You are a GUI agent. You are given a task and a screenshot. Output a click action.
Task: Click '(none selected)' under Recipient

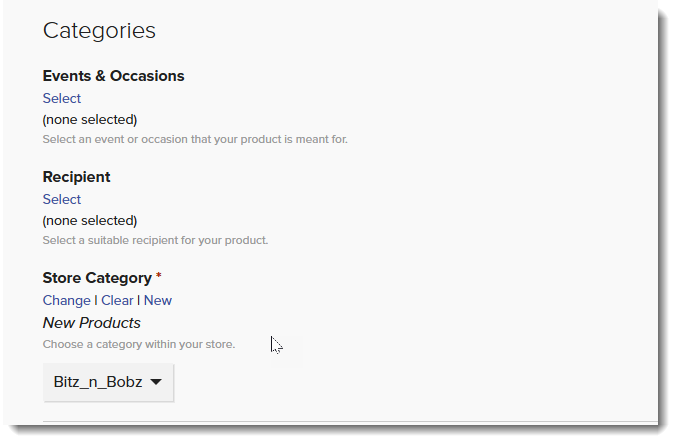pos(90,220)
